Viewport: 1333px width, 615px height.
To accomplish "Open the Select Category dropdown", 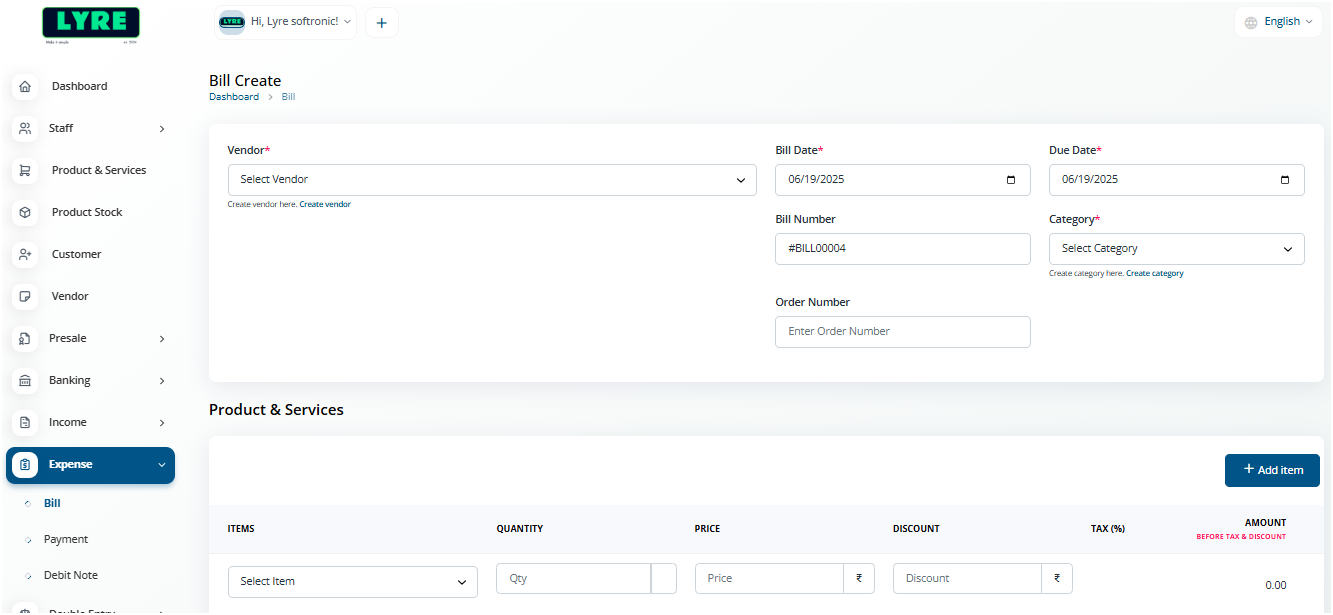I will (1176, 249).
